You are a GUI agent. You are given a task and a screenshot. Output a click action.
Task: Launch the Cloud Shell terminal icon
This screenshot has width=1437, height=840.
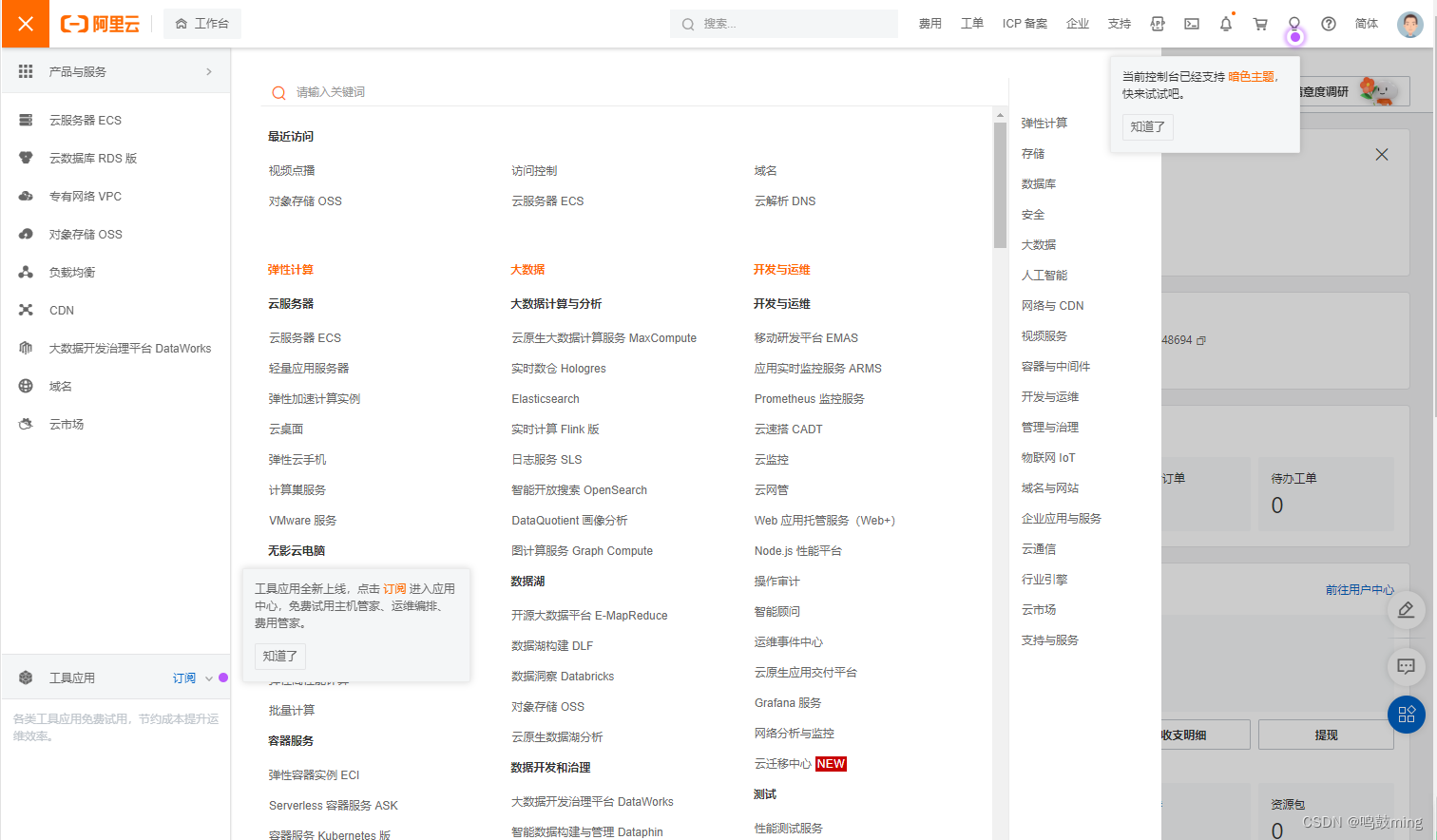point(1192,24)
